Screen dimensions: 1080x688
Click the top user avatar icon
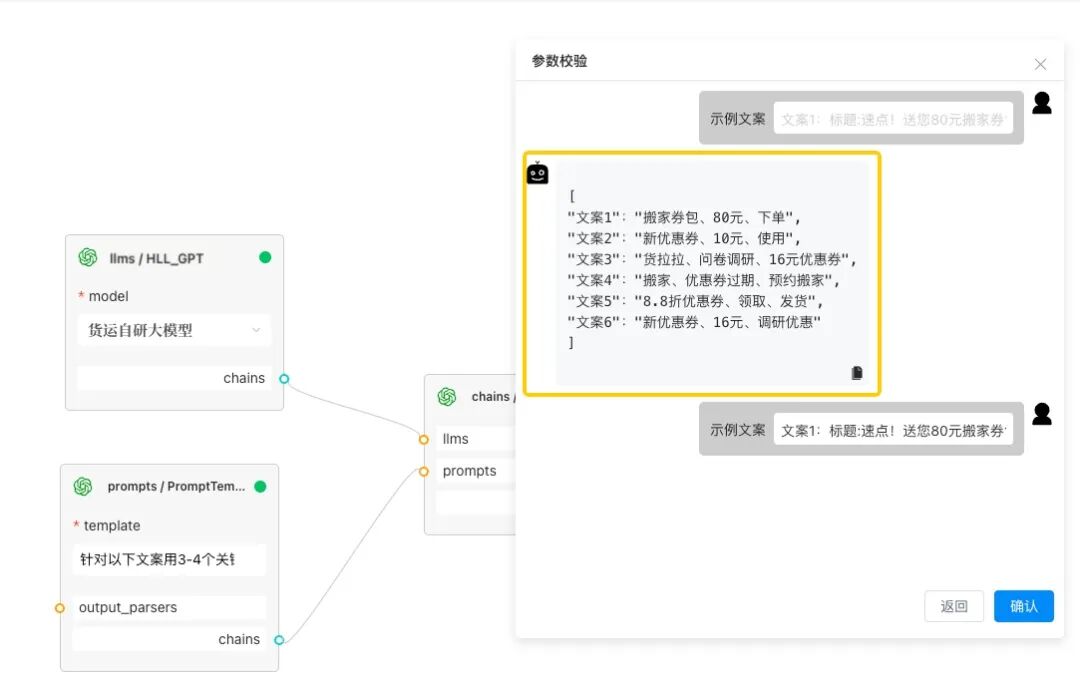(1041, 103)
